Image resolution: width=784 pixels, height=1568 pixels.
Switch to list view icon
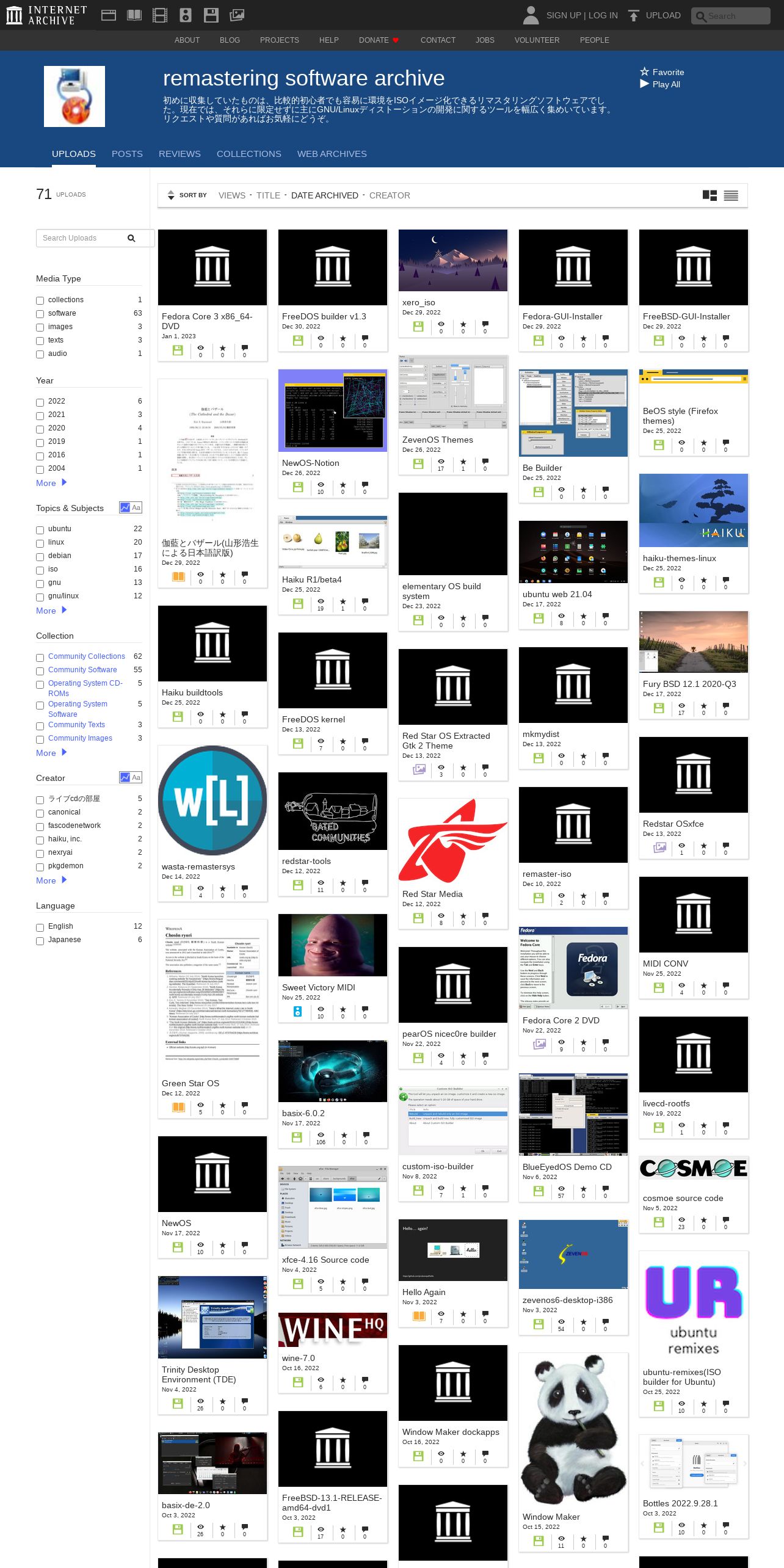tap(731, 195)
